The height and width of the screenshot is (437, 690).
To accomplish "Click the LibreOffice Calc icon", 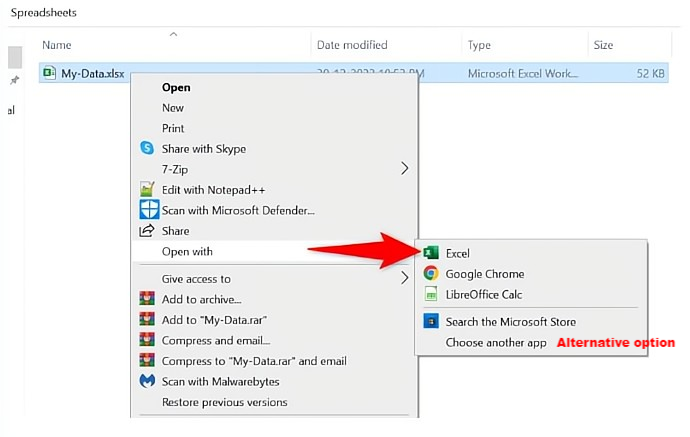I will click(431, 295).
